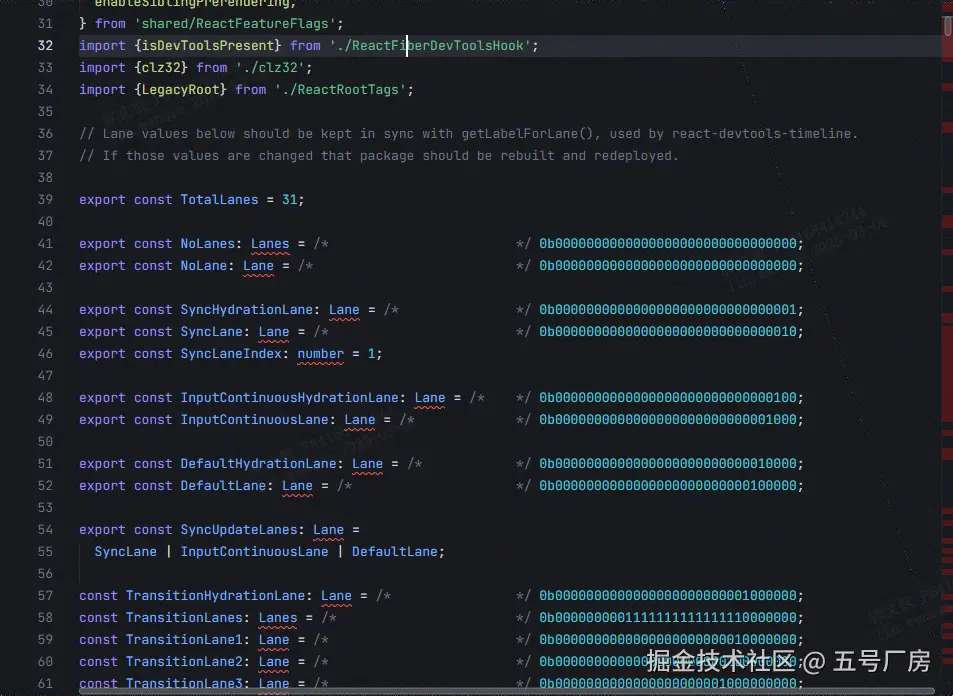Click the value 31 of TotalLanes
The image size is (953, 696).
point(289,199)
